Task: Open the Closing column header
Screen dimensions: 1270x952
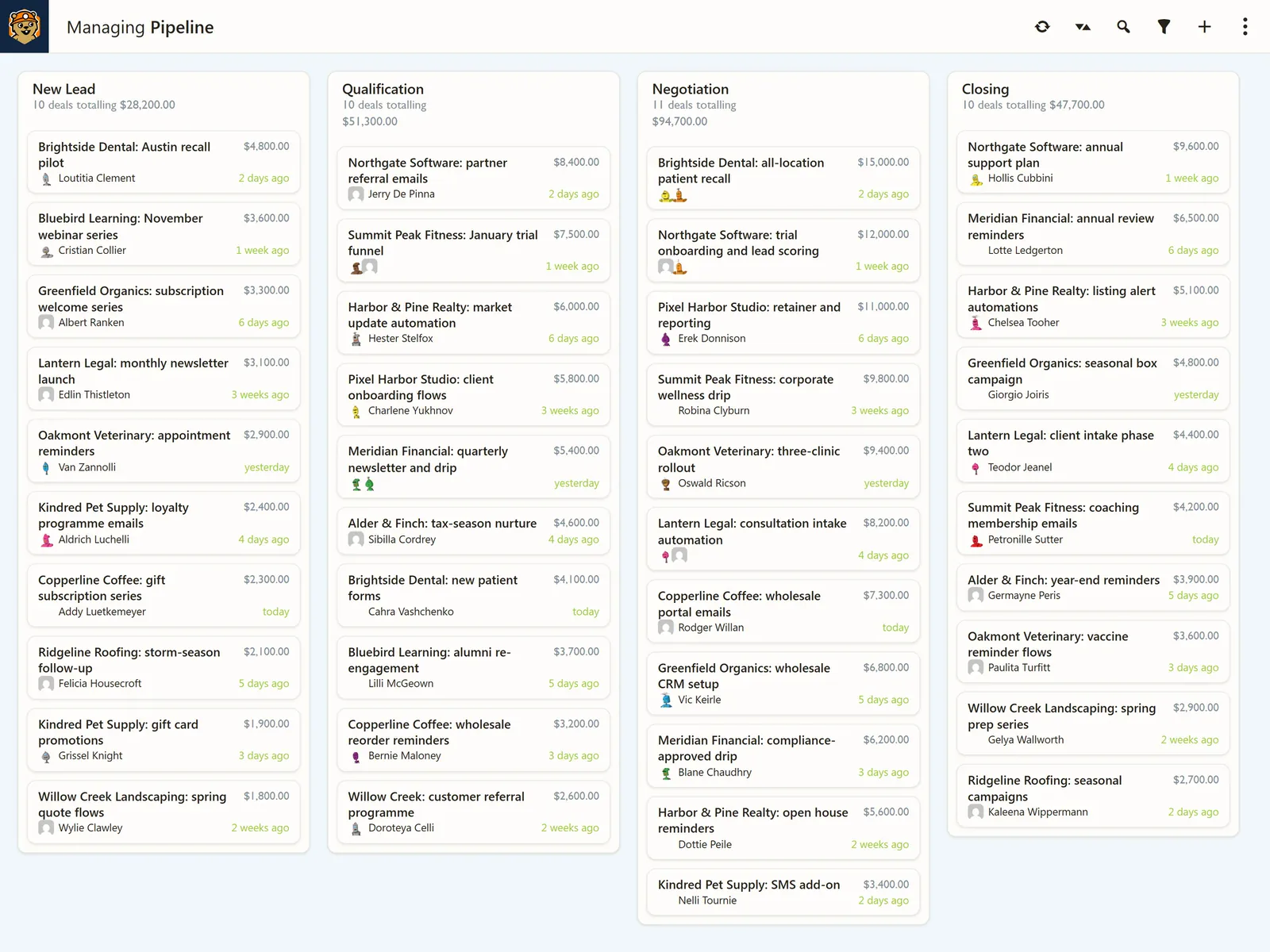Action: tap(985, 89)
